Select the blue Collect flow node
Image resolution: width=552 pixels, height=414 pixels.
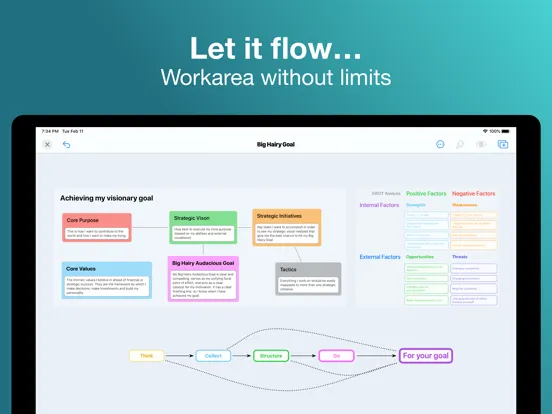tap(213, 356)
